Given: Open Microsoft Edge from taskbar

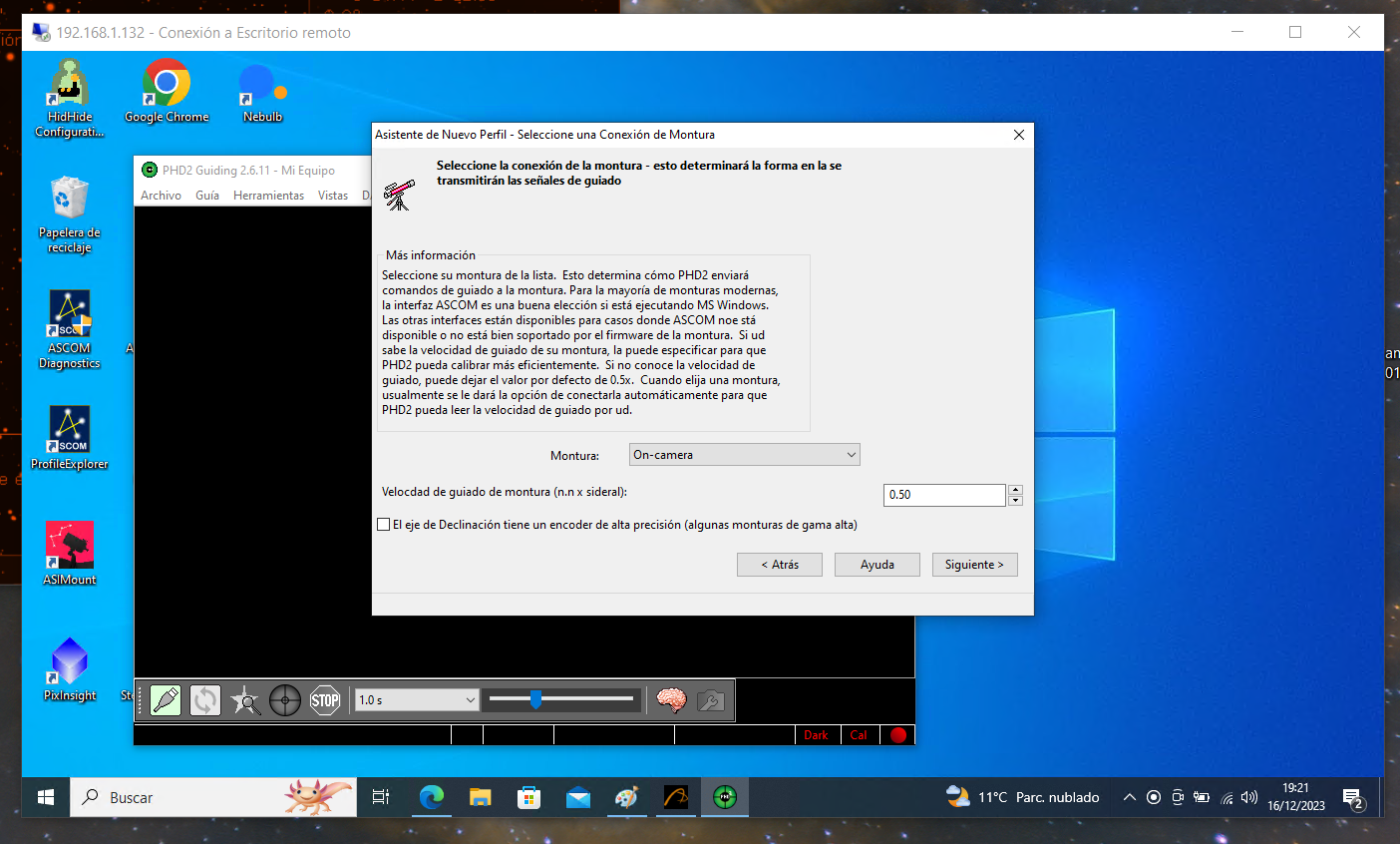Looking at the screenshot, I should [x=431, y=797].
